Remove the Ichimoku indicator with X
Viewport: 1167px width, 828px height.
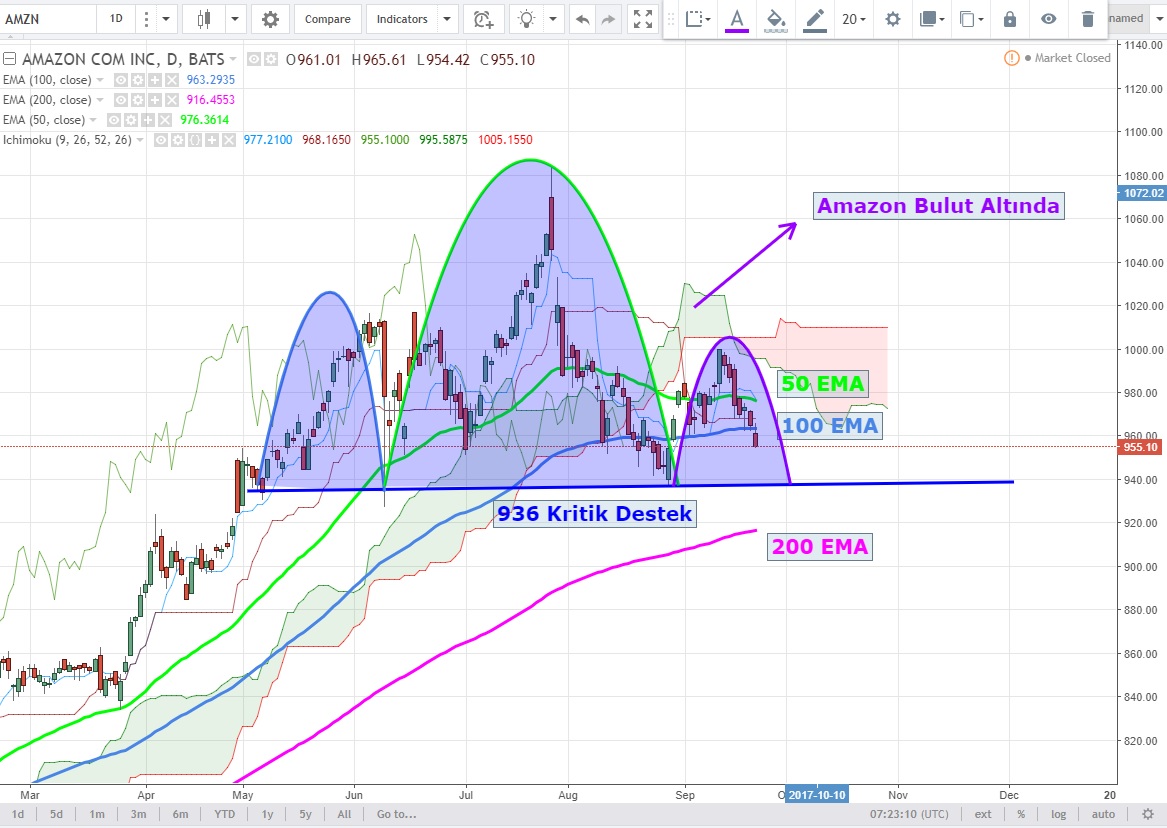pos(229,140)
